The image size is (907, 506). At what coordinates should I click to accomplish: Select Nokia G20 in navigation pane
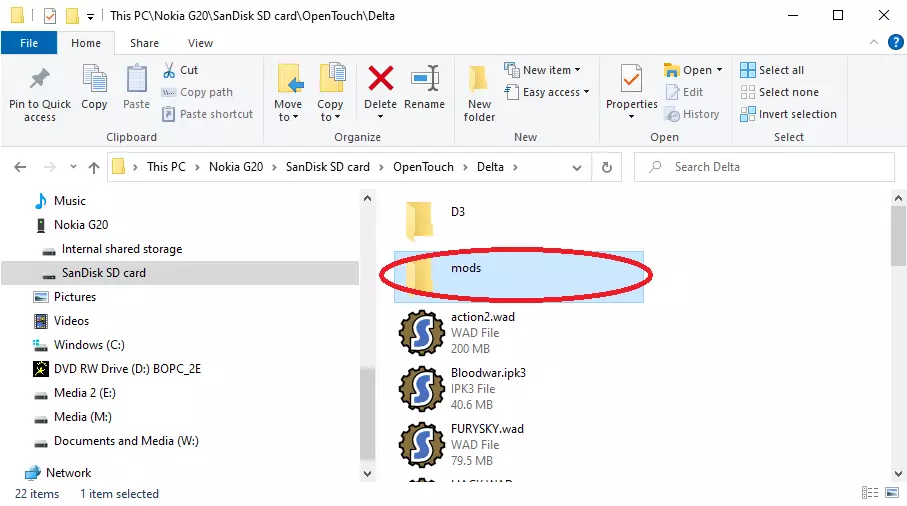(81, 225)
